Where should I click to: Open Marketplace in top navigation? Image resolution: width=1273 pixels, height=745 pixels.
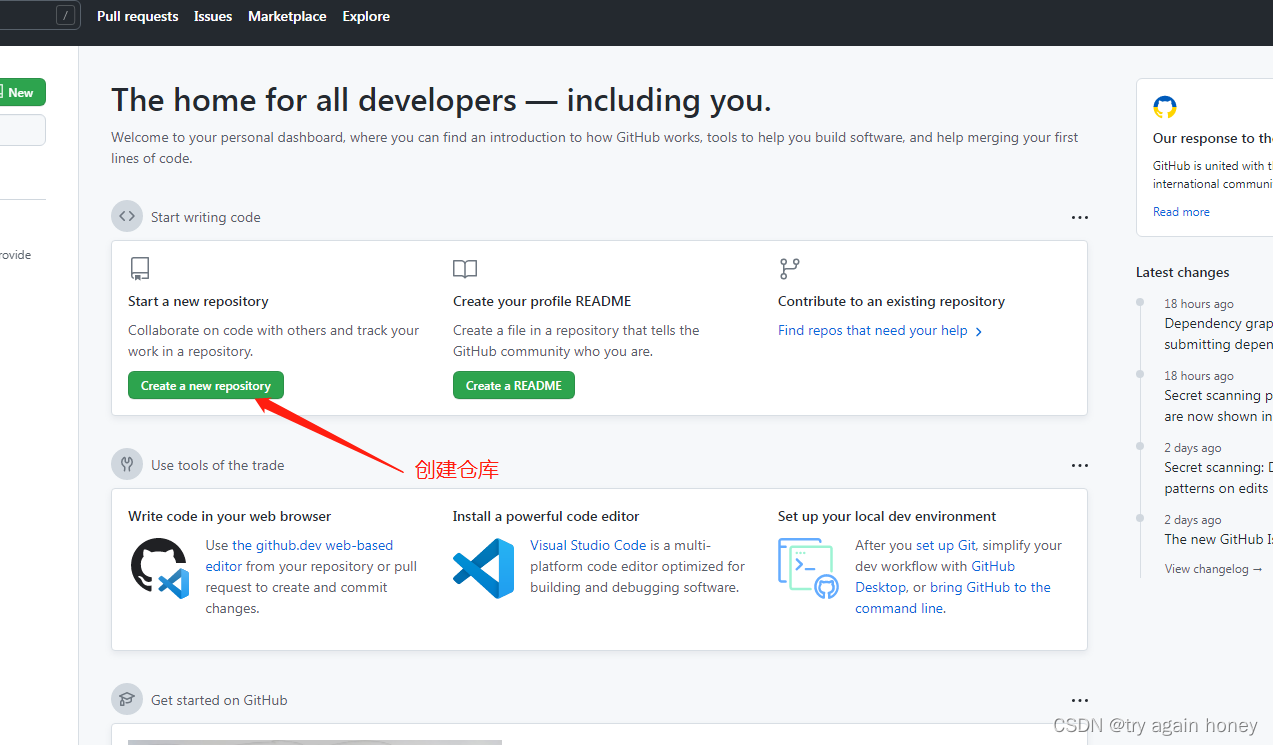pos(287,16)
